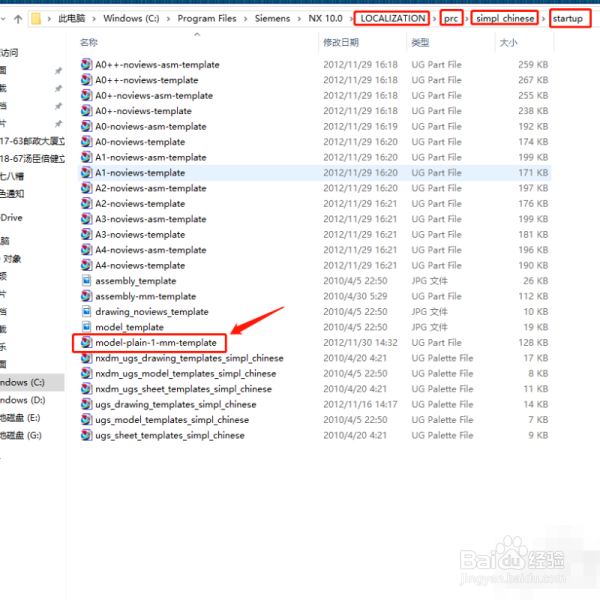Click the nxdm_ugs_drawing_templates_simpl_chinese palette icon
Screen dimensions: 600x600
tap(86, 358)
